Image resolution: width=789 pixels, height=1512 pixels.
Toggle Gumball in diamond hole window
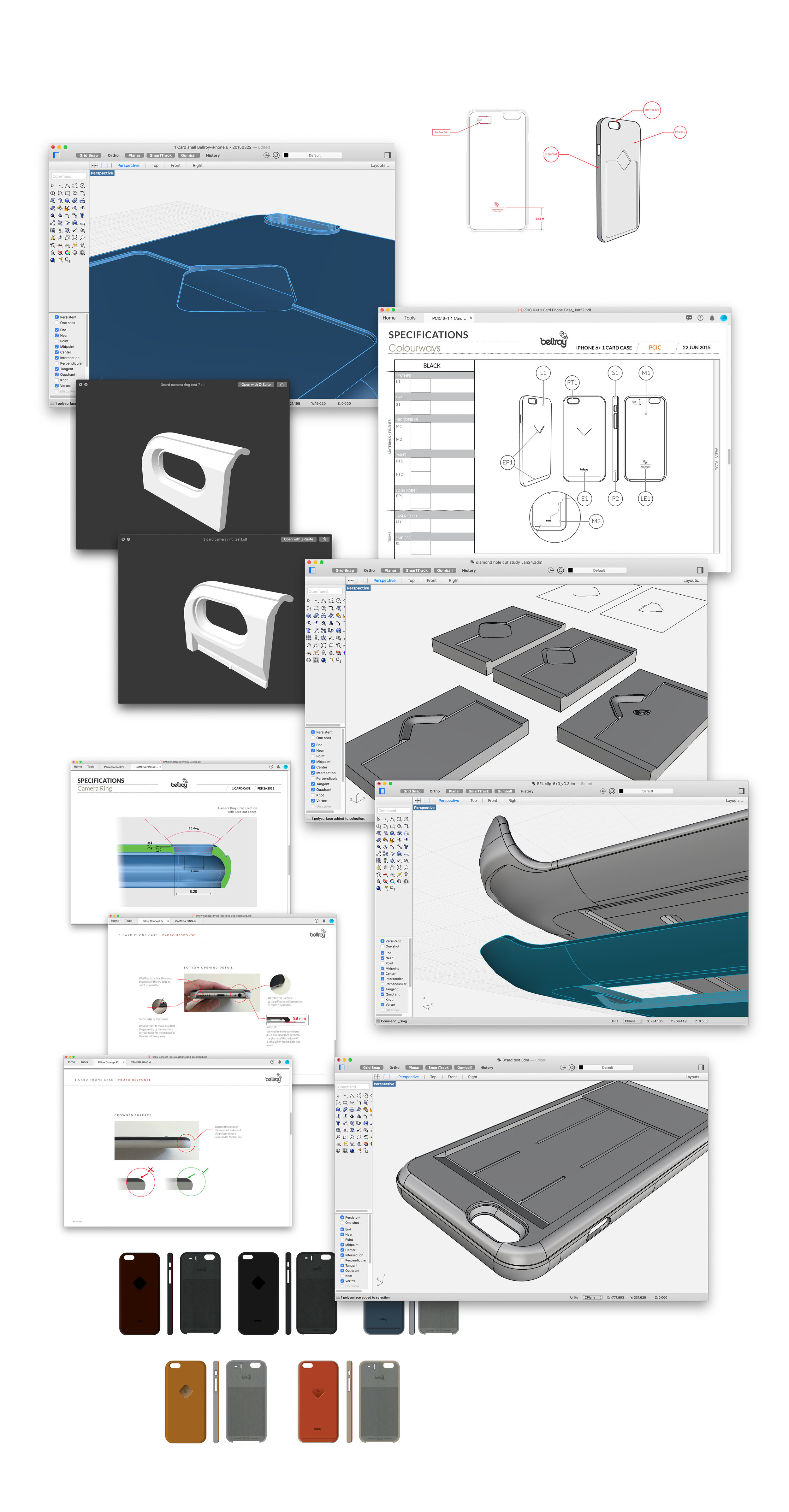445,571
